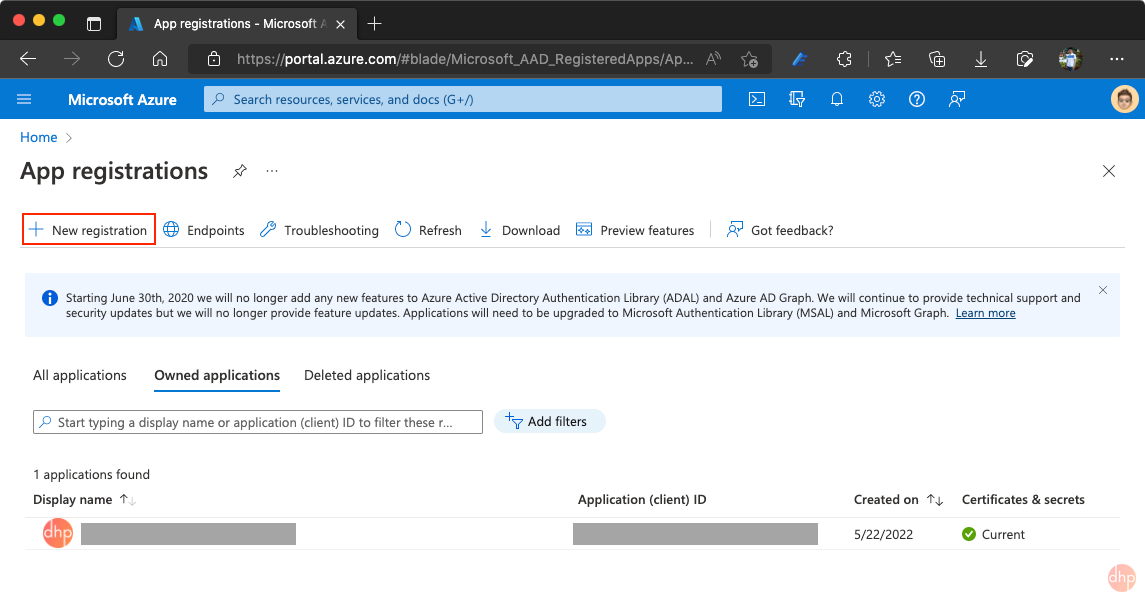Open Cloud Shell from the Azure header
The width and height of the screenshot is (1145, 599).
757,99
